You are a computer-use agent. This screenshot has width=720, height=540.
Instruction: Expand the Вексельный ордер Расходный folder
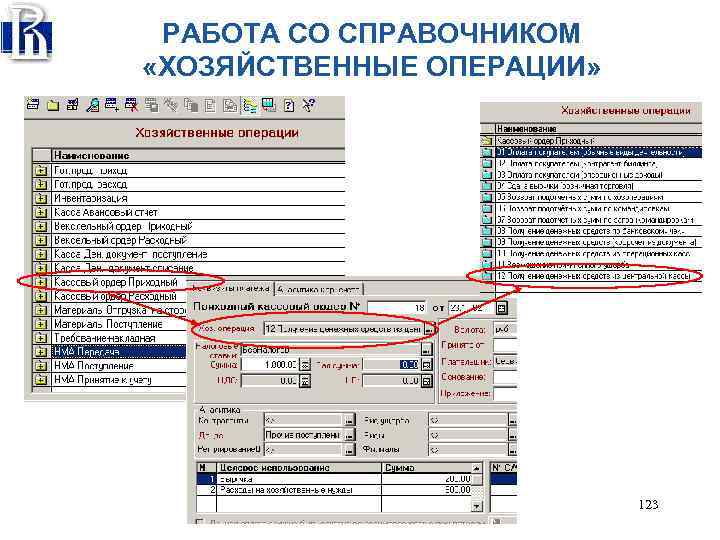41,240
